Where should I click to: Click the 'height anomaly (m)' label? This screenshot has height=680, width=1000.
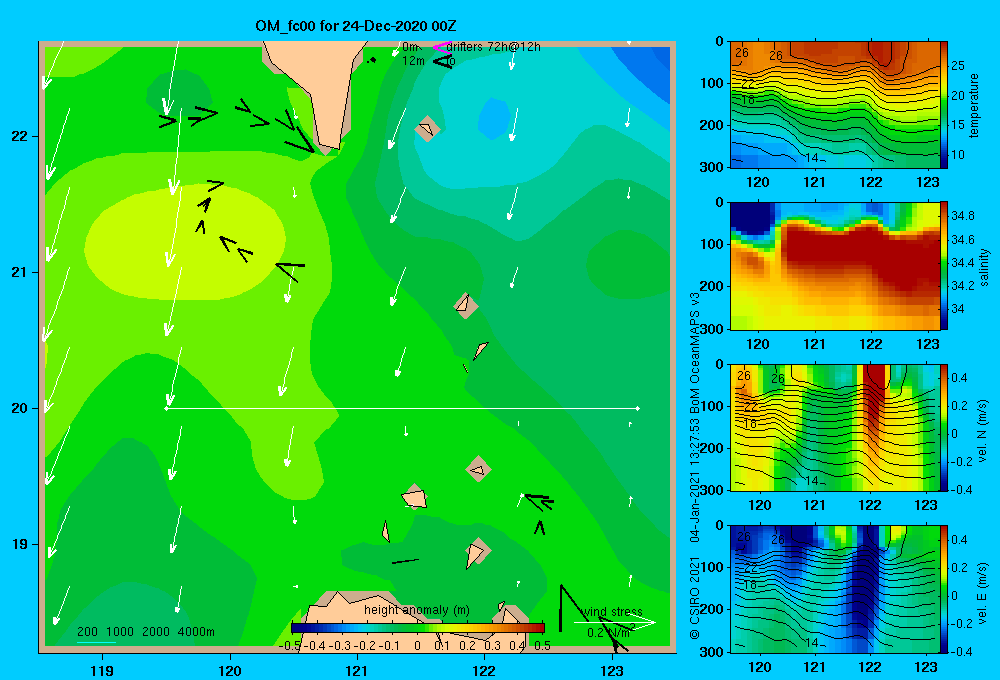[x=416, y=610]
